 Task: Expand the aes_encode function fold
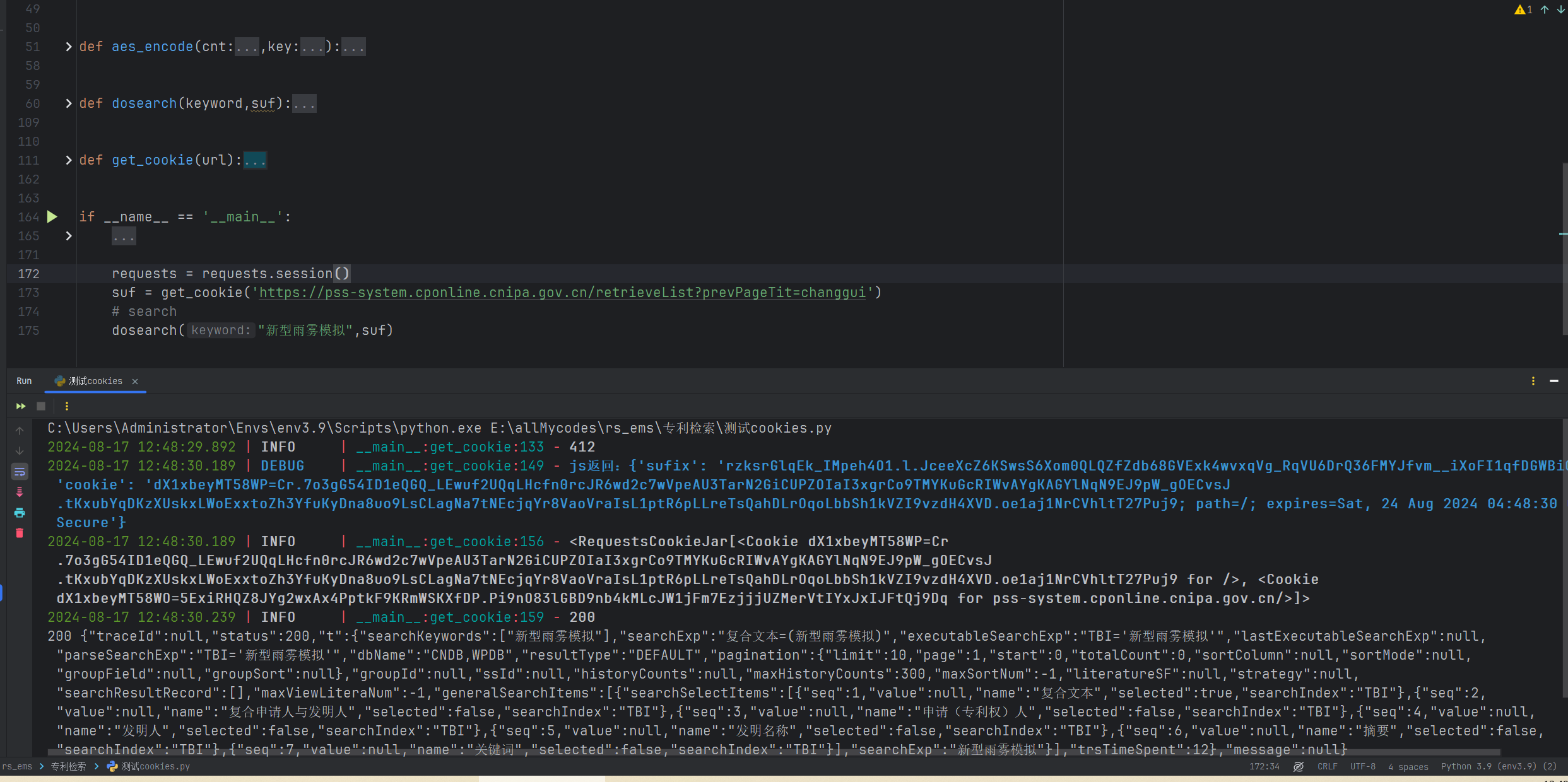69,47
